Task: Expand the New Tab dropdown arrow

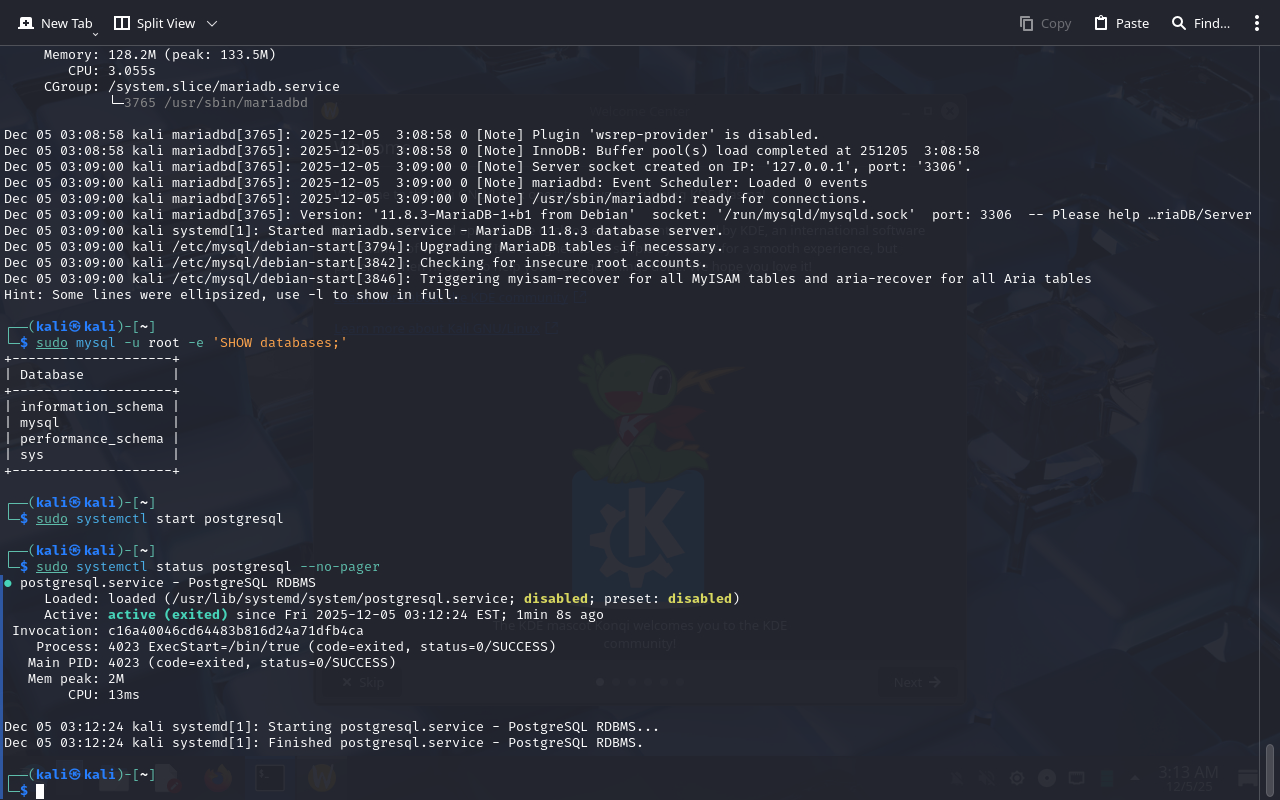Action: 95,34
